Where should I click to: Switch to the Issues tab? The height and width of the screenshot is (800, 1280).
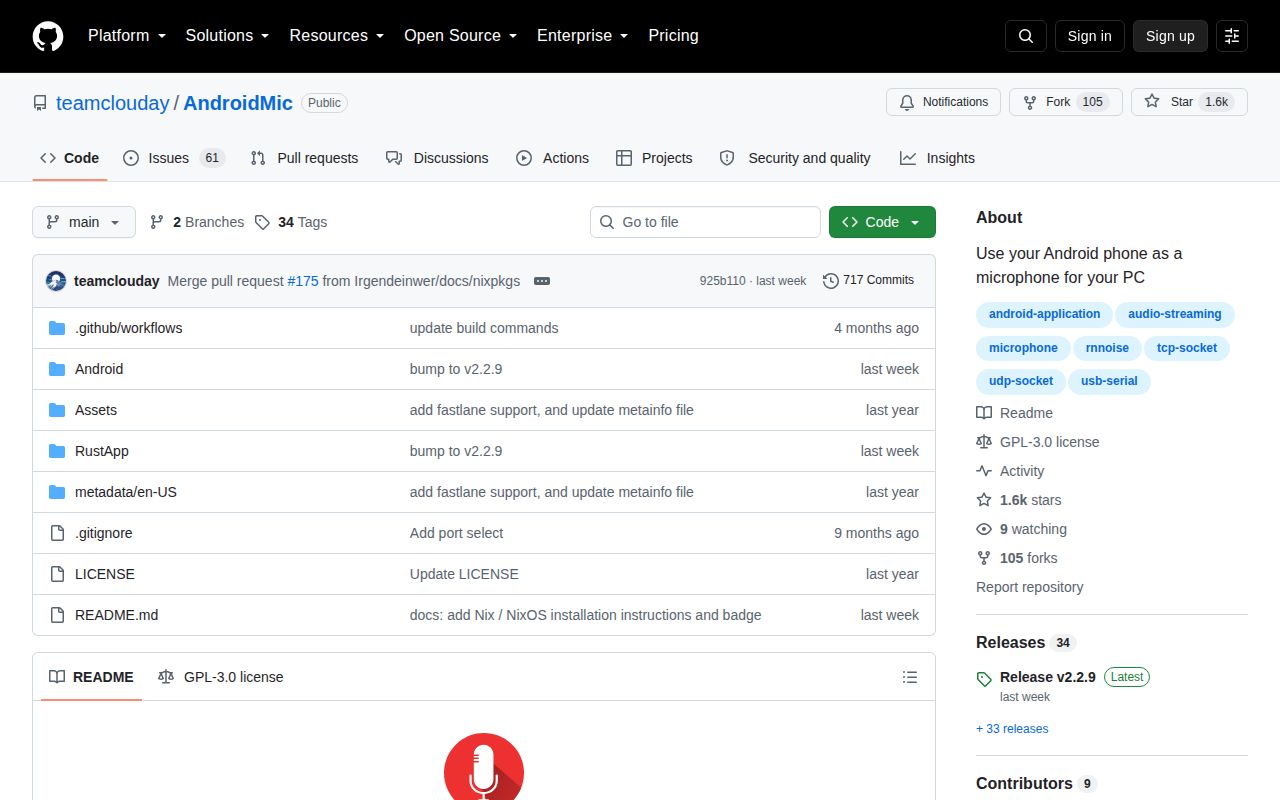coord(174,158)
